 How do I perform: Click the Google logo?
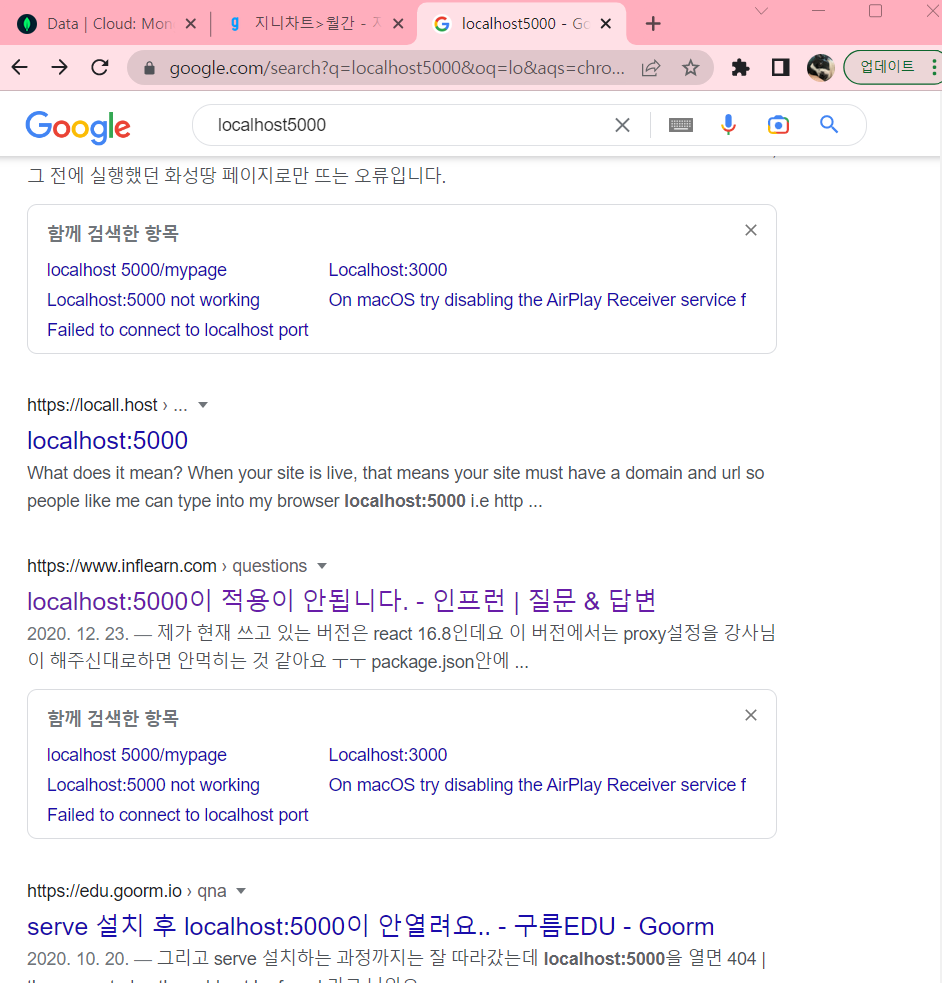(x=78, y=127)
